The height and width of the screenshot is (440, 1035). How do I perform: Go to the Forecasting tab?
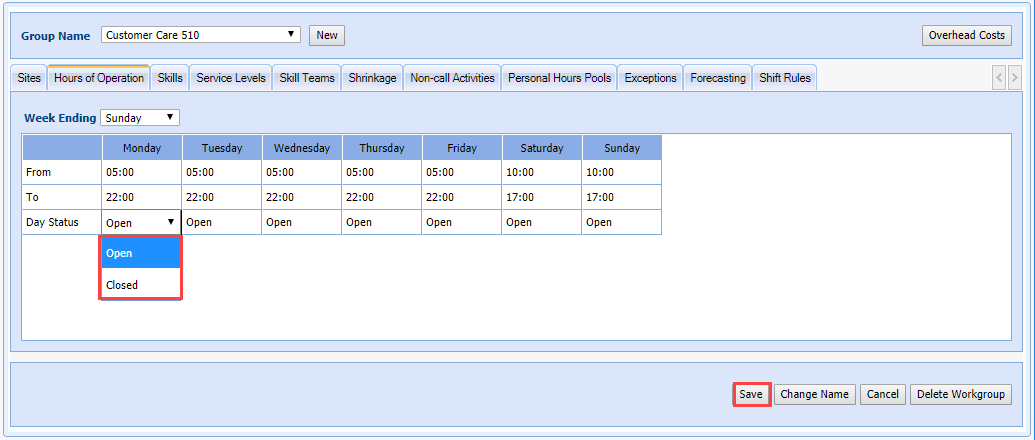click(717, 78)
